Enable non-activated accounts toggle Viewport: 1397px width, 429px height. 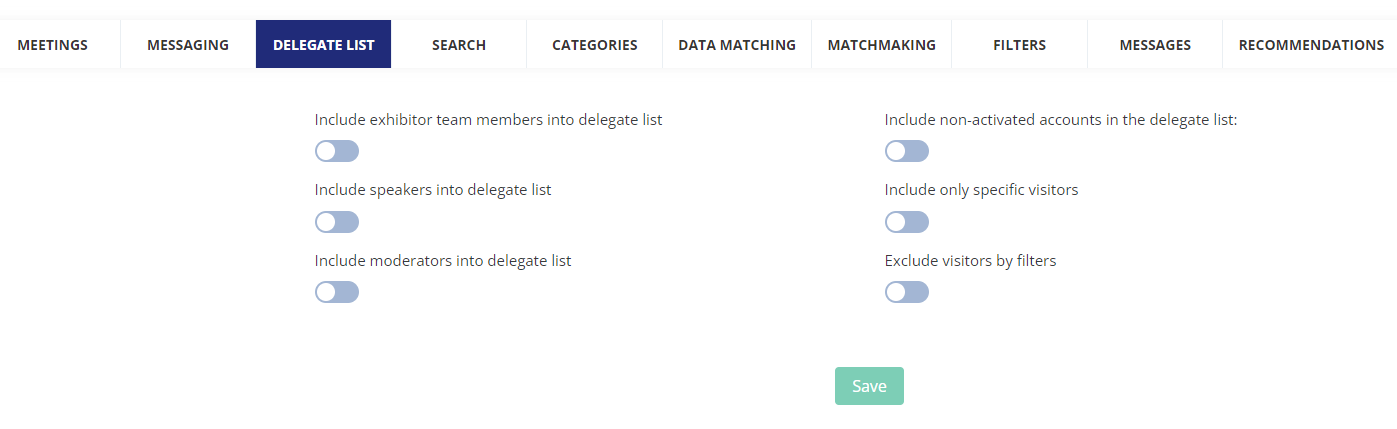tap(907, 151)
